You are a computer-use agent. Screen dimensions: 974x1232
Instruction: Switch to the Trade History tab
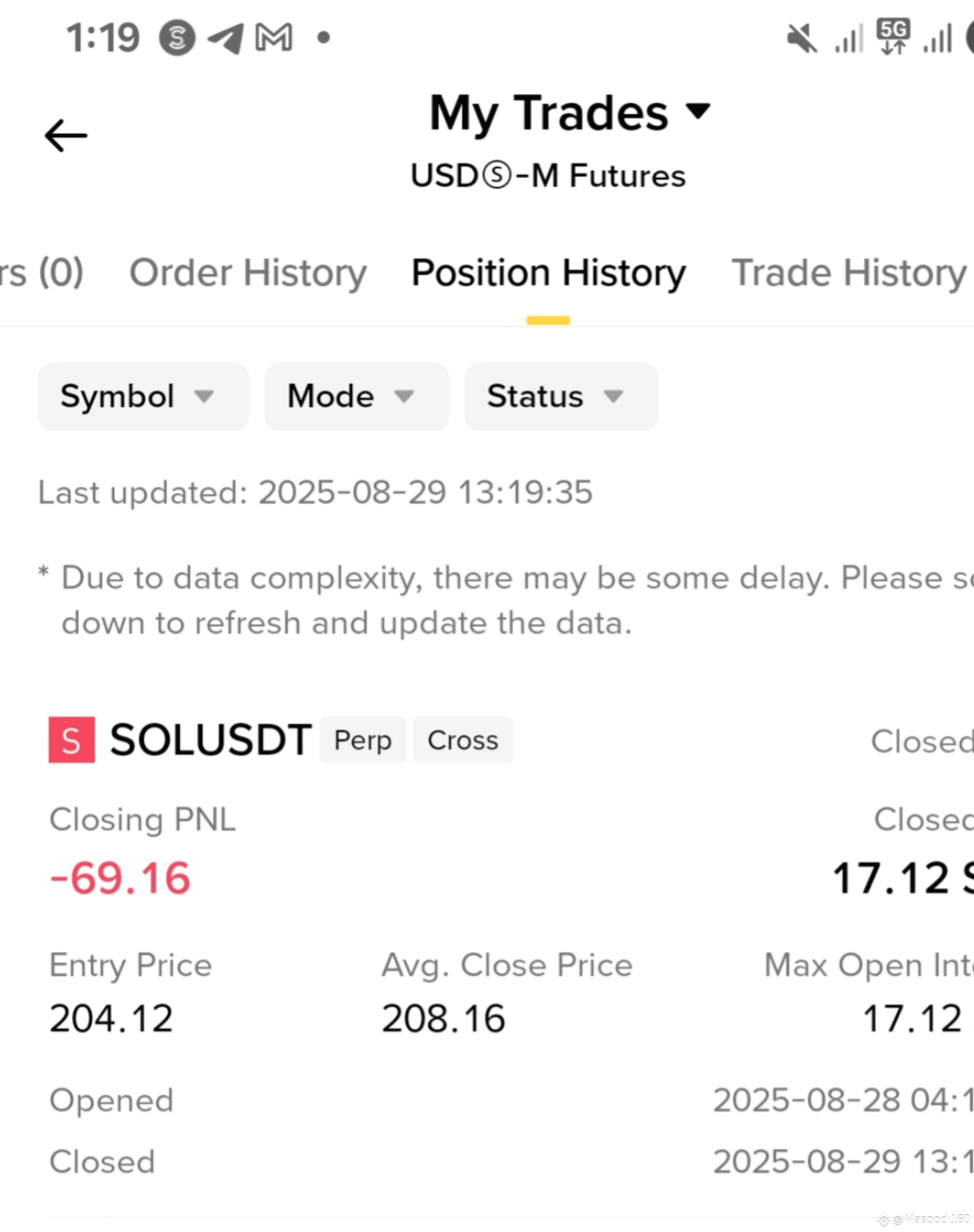click(x=850, y=274)
